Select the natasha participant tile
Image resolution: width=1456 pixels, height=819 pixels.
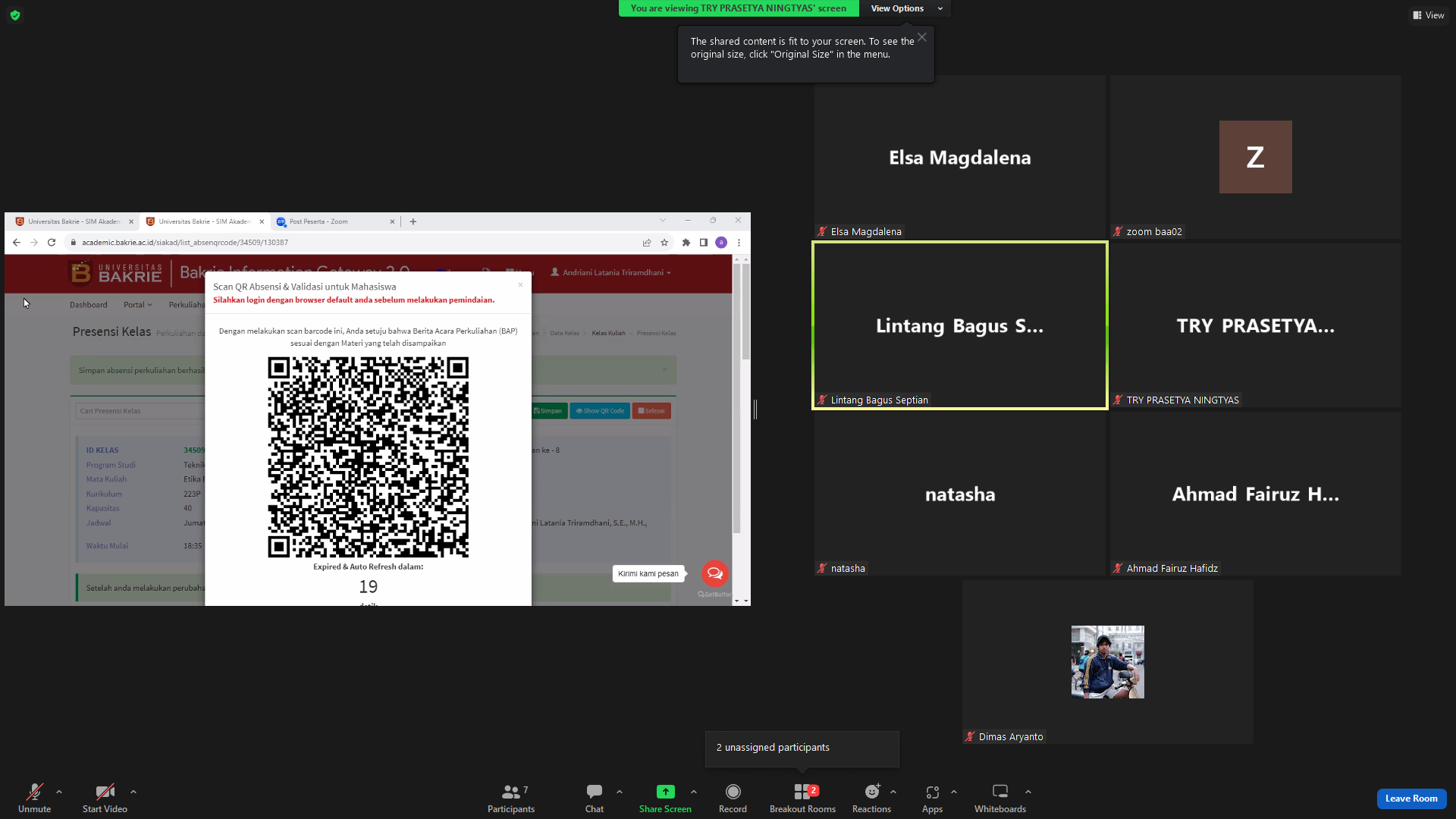tap(959, 494)
